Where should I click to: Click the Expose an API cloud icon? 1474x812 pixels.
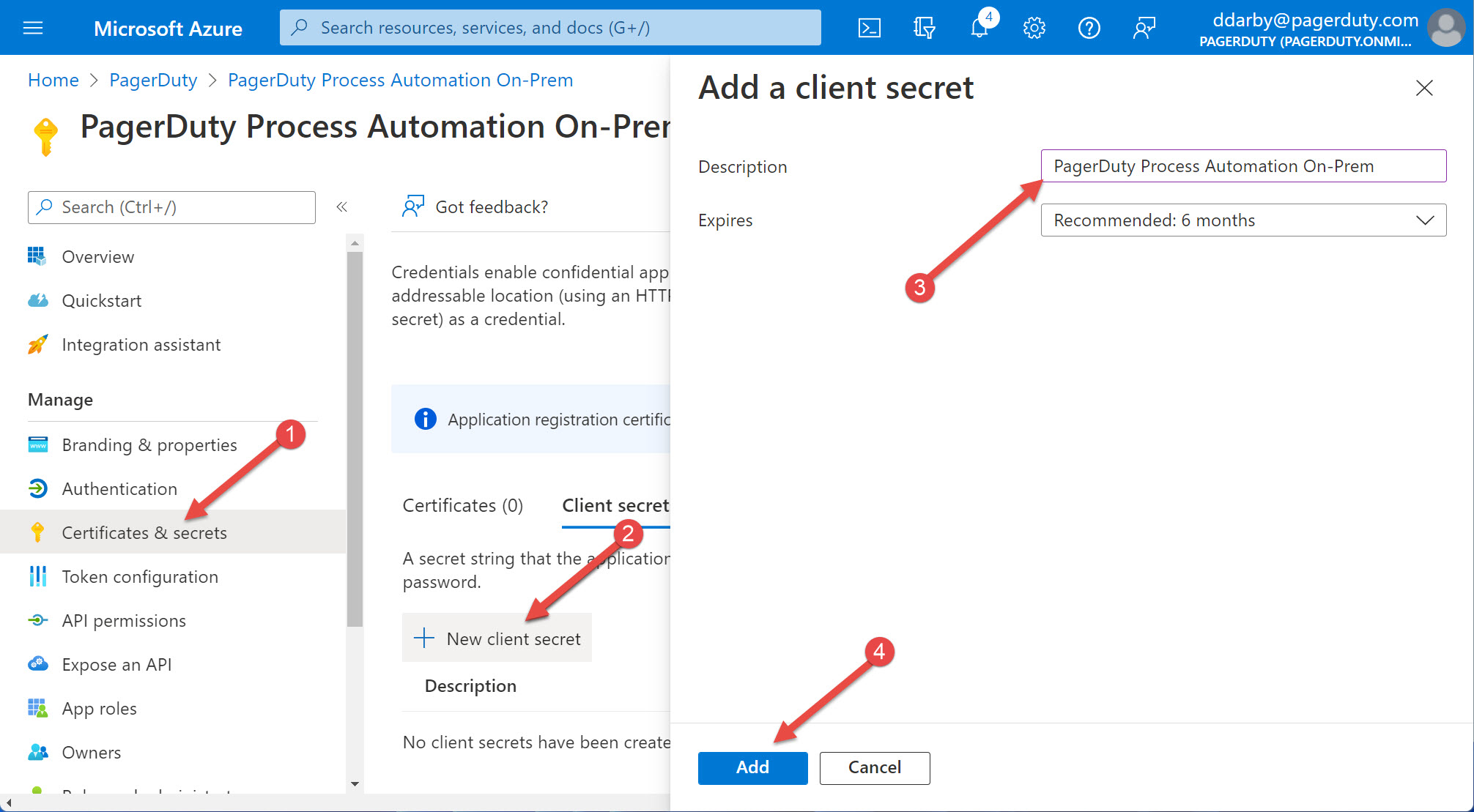point(37,664)
